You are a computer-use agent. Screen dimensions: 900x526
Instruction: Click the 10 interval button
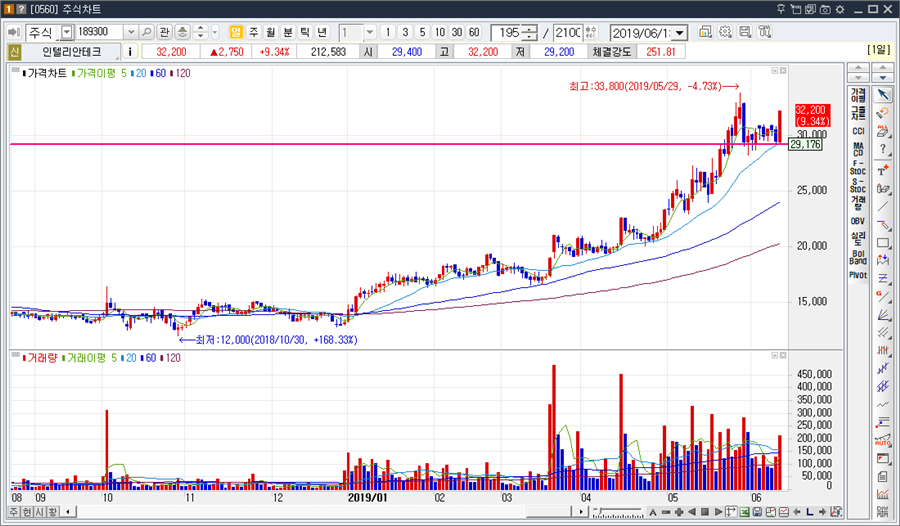(440, 32)
